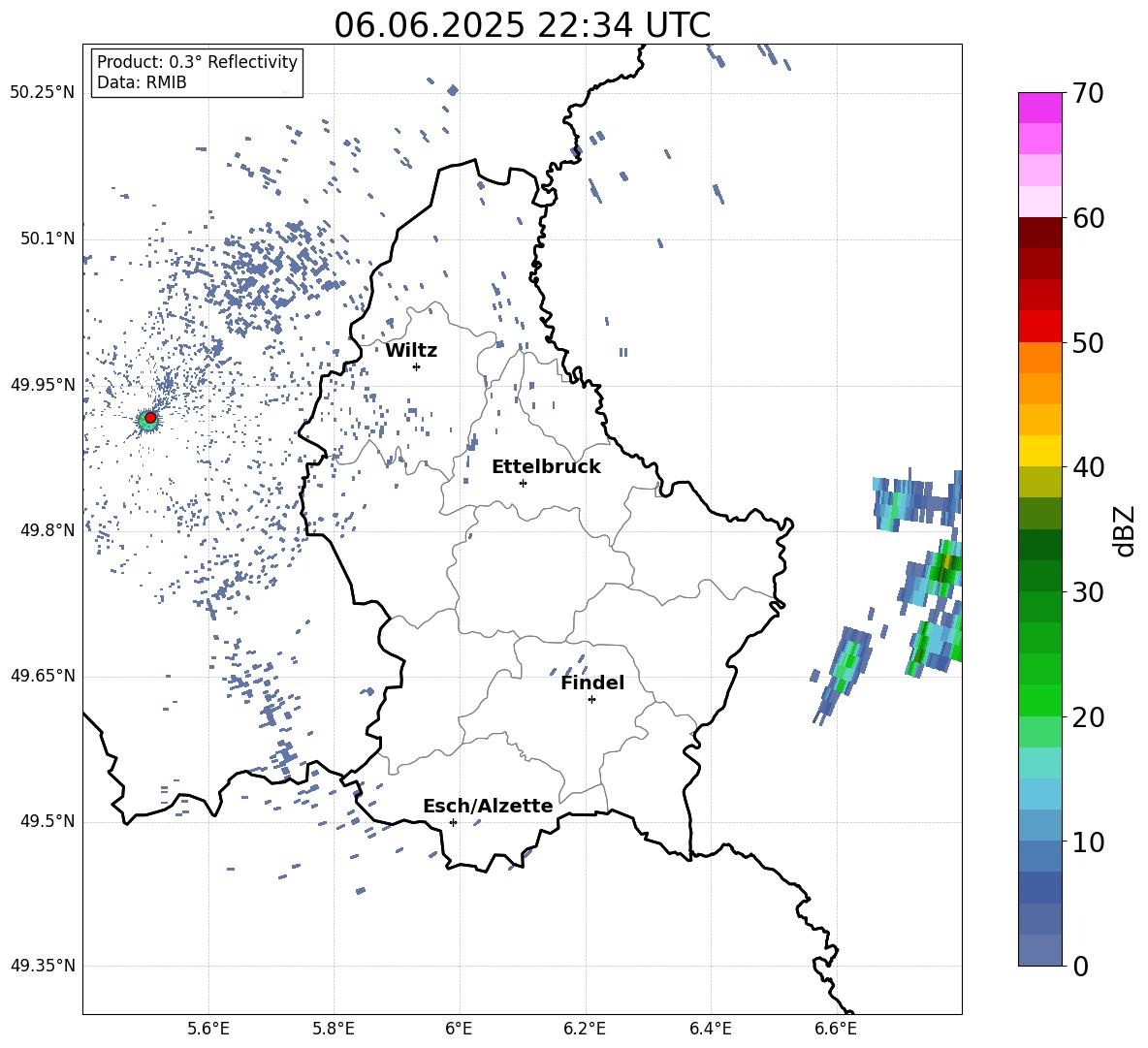Click the magenta swatch atop the colorbar

1040,108
